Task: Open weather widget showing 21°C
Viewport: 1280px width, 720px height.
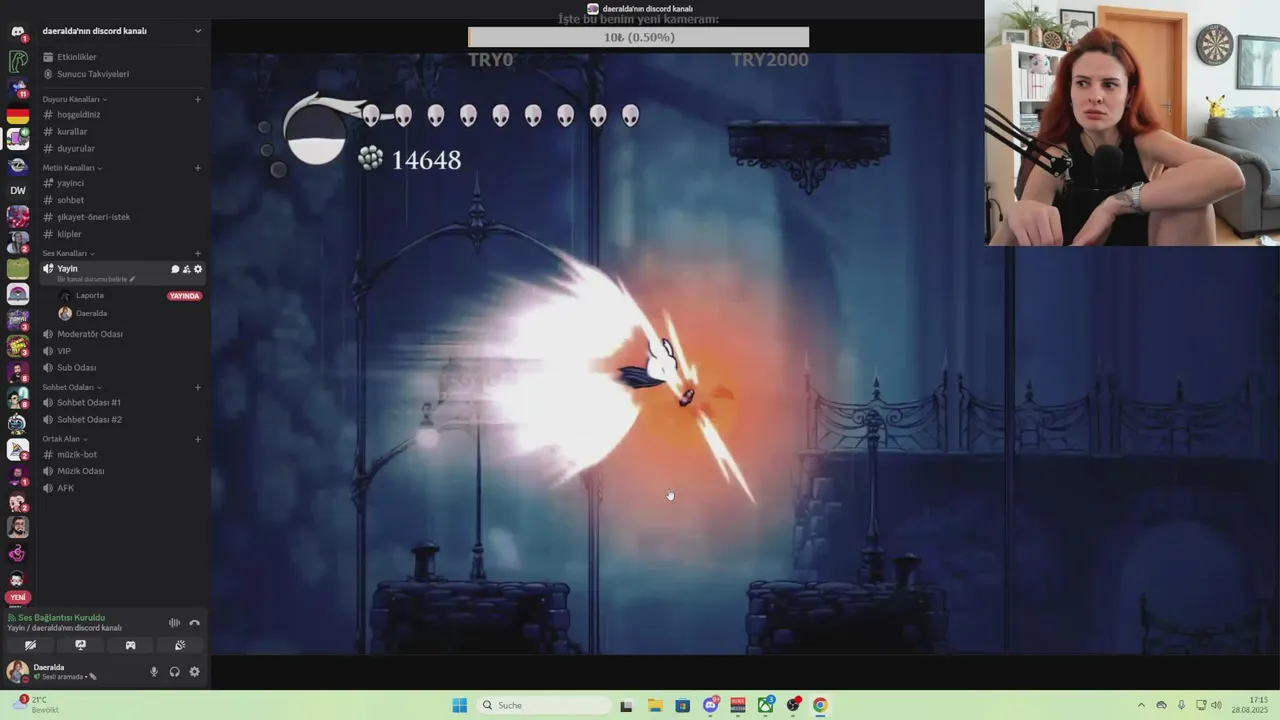Action: [x=36, y=705]
